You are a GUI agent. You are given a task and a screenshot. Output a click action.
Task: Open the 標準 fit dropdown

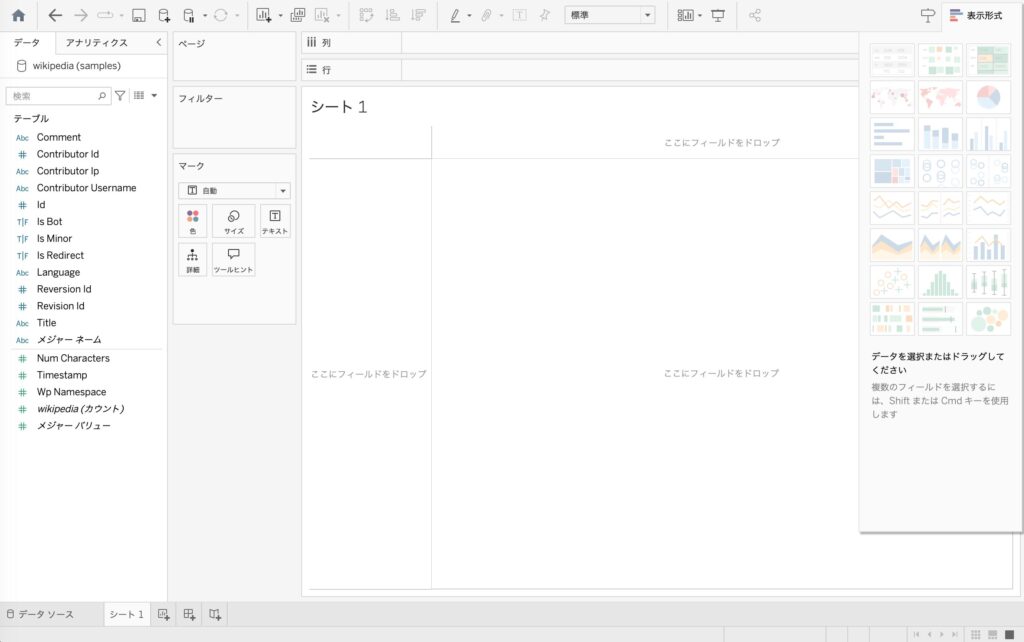click(x=609, y=15)
